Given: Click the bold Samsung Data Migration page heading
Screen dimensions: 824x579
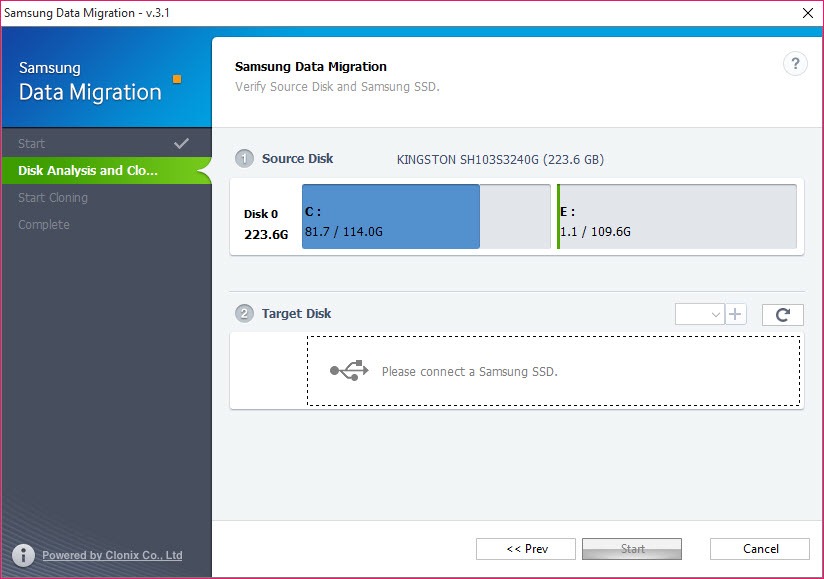Looking at the screenshot, I should [x=311, y=67].
